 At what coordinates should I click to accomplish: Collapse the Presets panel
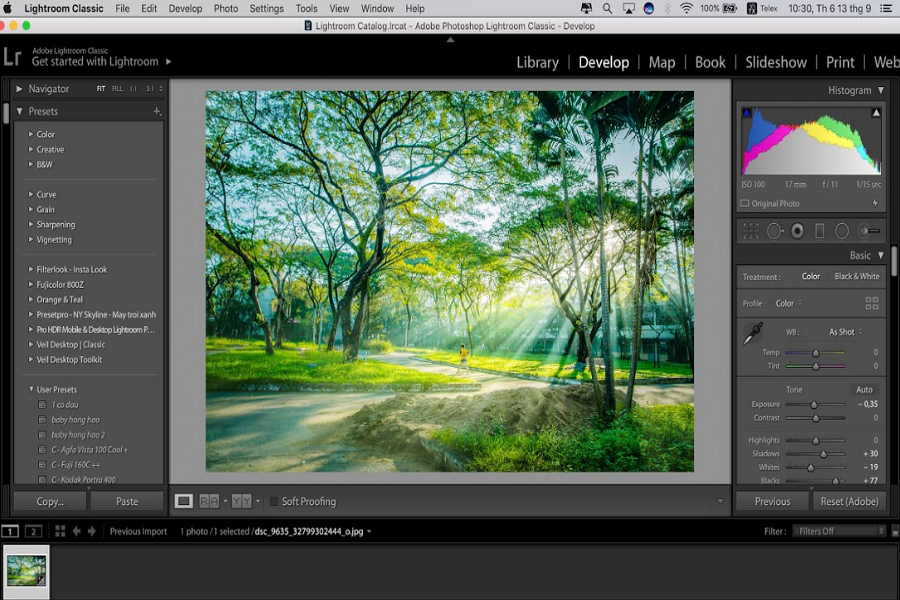tap(20, 111)
